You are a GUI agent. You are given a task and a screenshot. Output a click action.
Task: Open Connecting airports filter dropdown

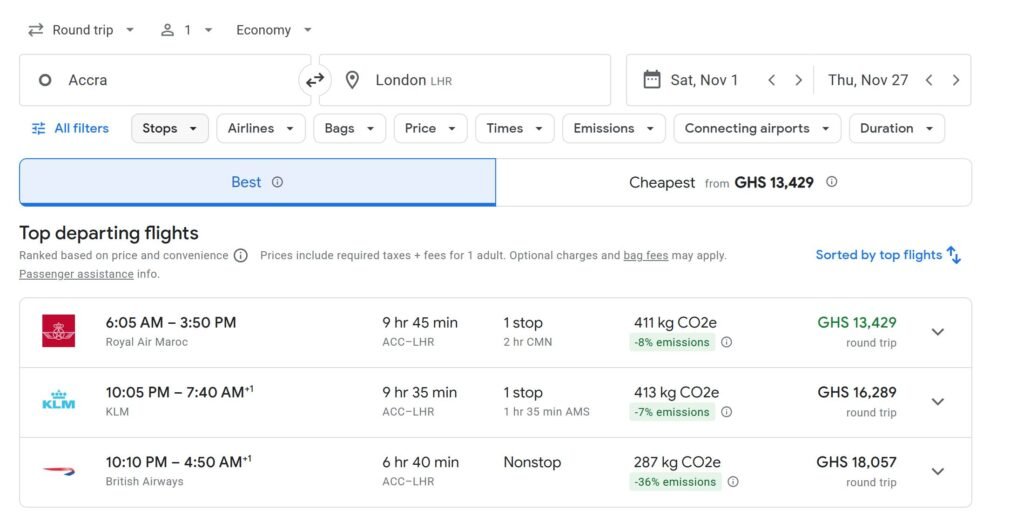tap(758, 129)
